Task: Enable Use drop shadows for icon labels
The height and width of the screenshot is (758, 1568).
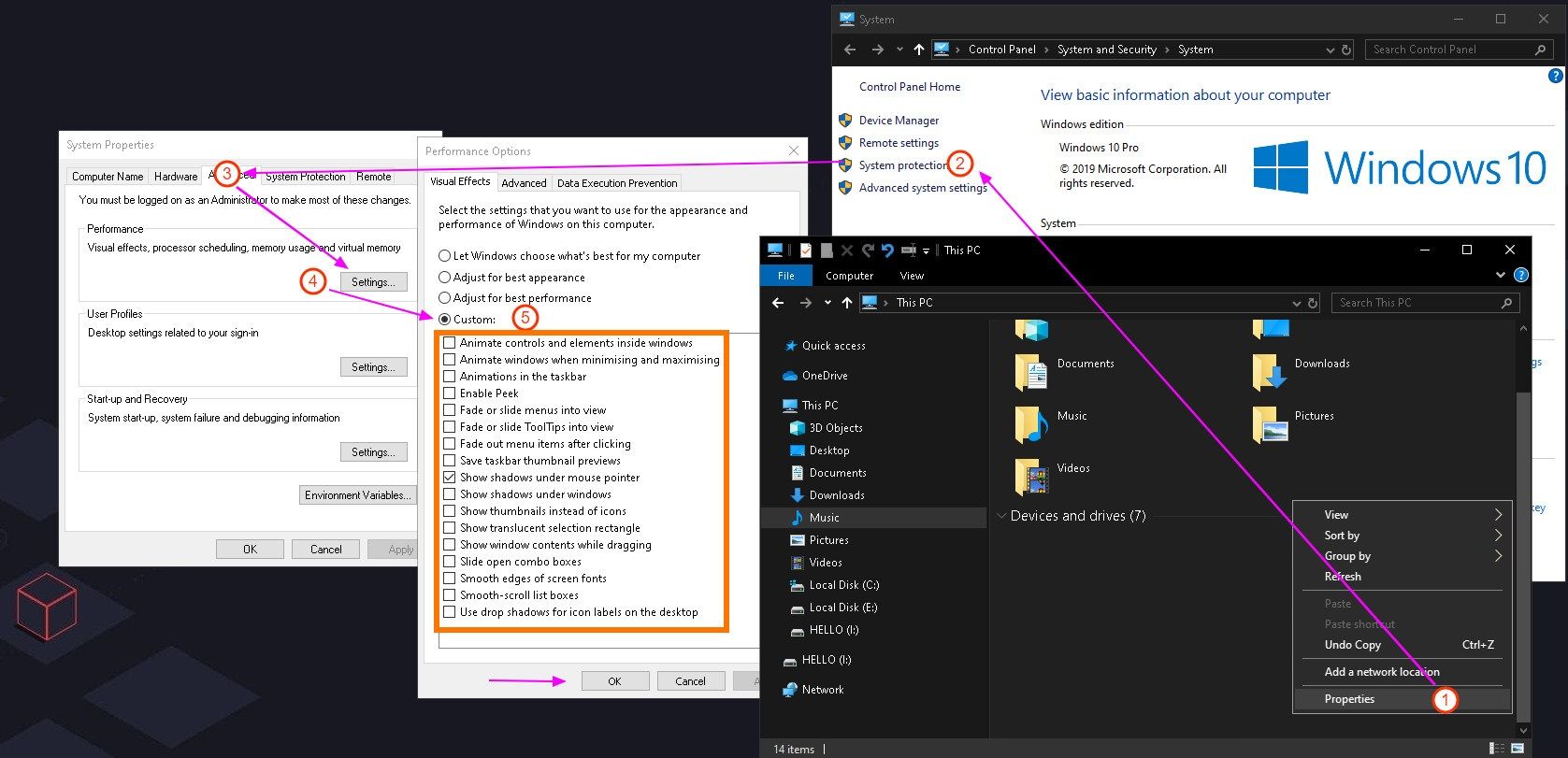Action: tap(450, 612)
